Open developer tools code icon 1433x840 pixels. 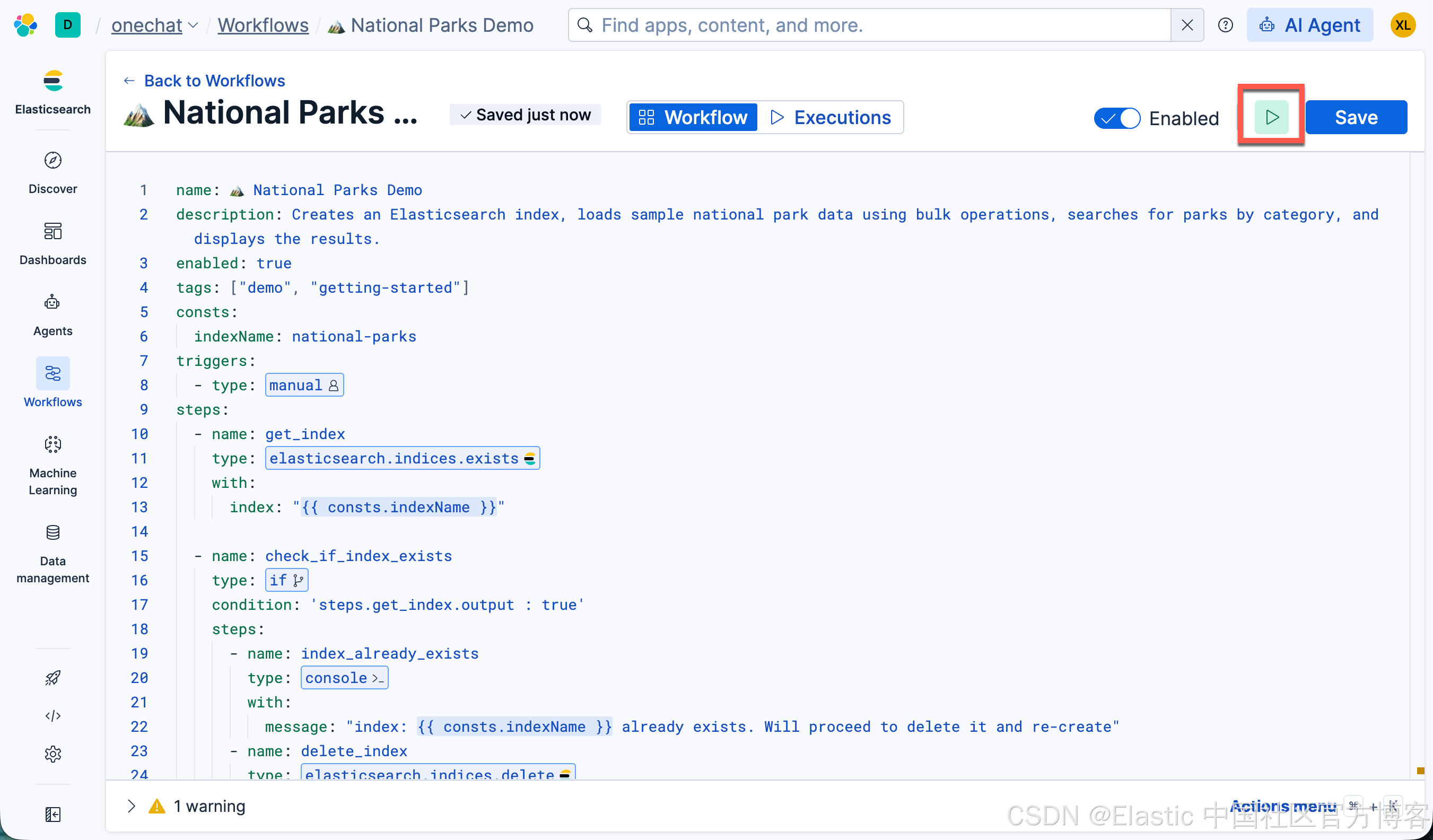53,715
